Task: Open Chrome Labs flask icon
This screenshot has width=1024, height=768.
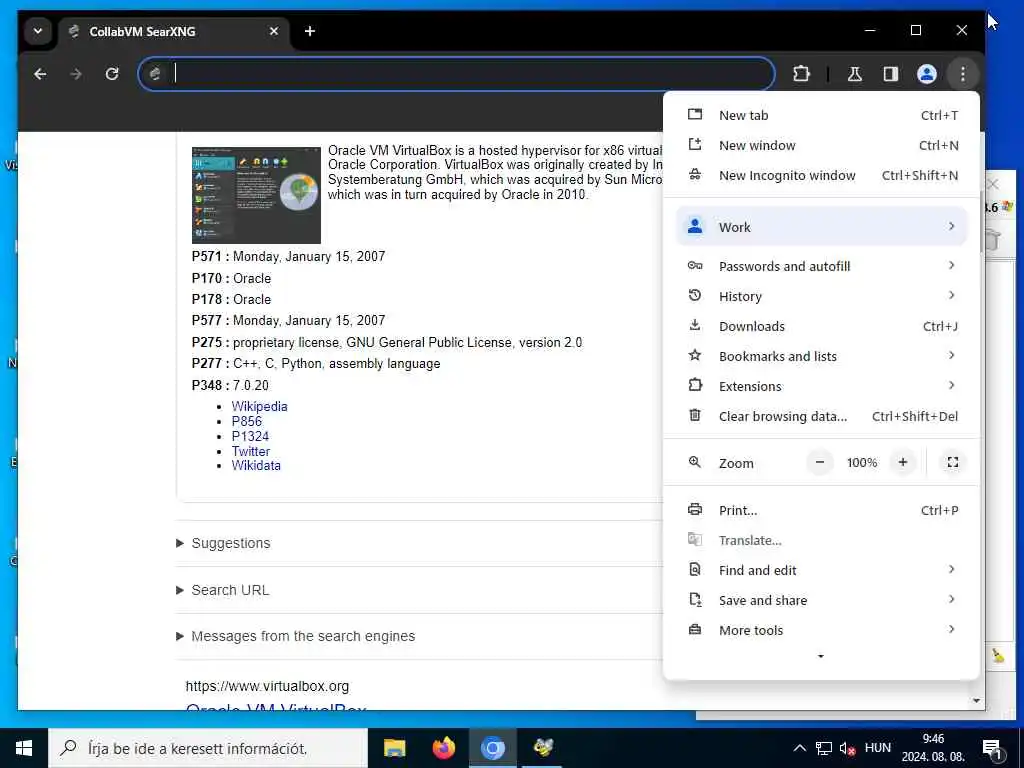Action: (854, 74)
